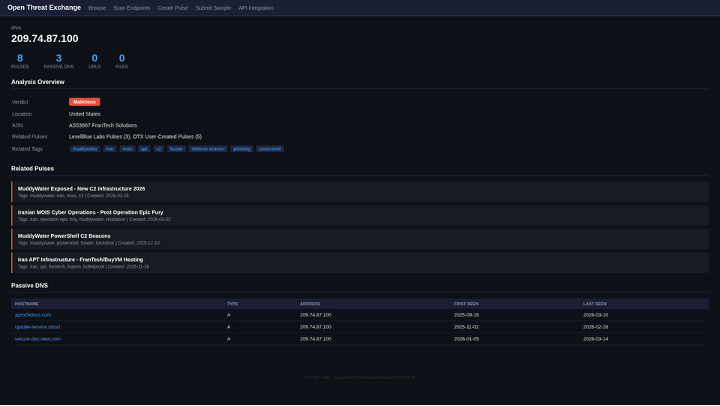
Task: Click the Open Threat Exchange logo
Action: [x=44, y=7]
